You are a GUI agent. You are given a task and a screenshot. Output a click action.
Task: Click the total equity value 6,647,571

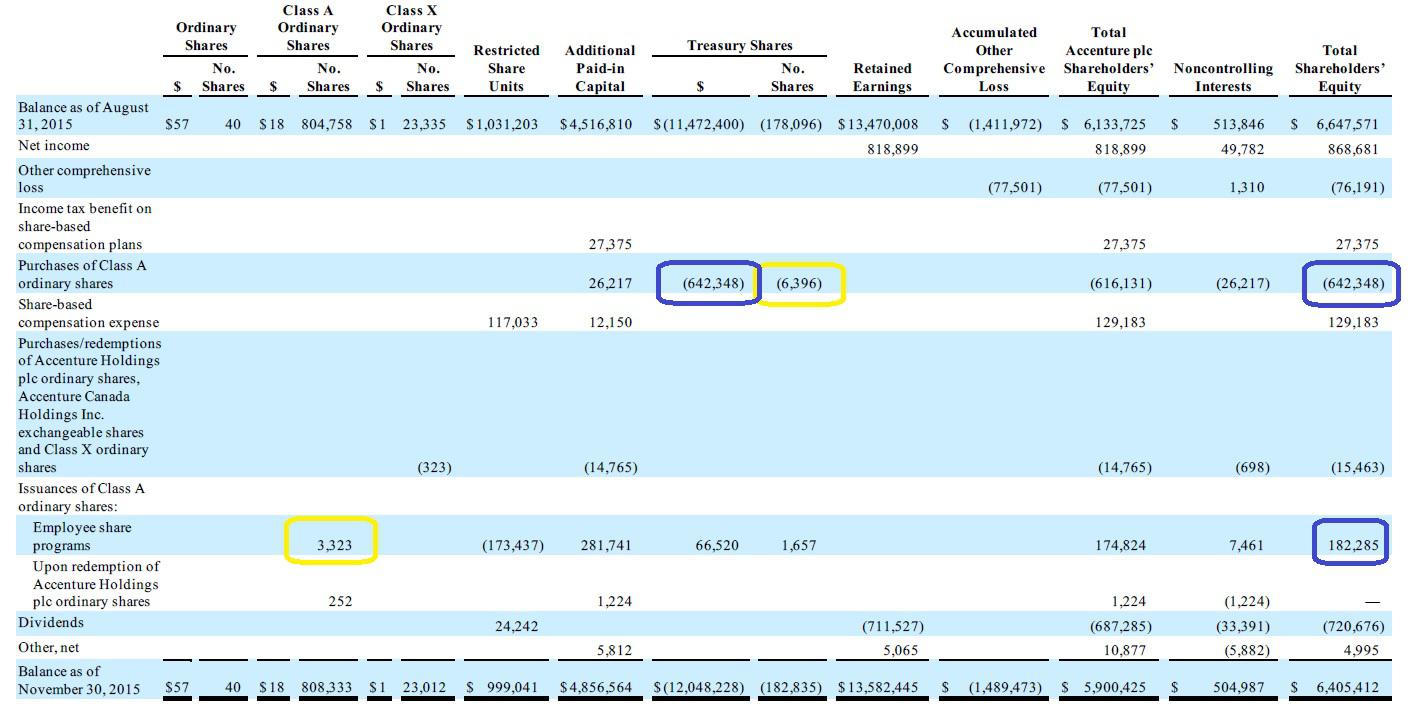[x=1346, y=125]
